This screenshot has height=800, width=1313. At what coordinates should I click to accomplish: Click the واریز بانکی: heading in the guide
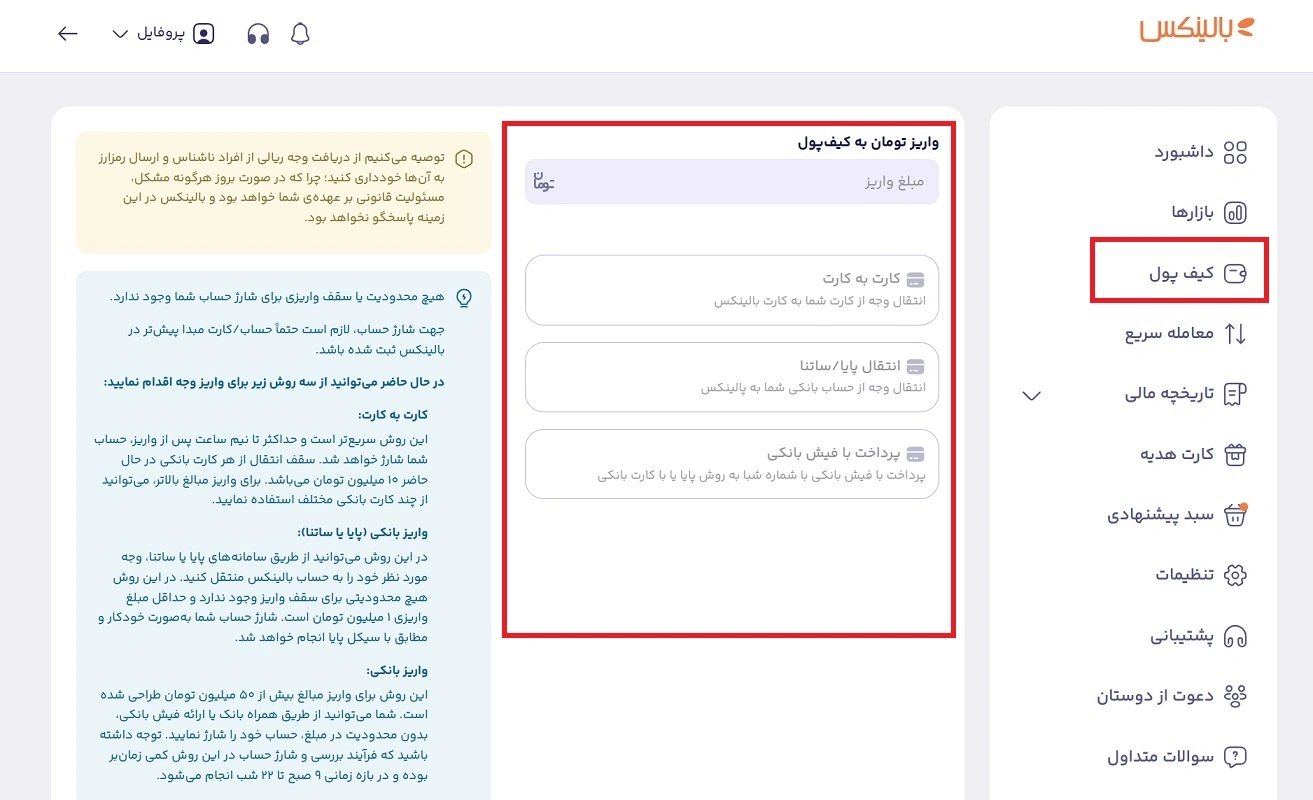pos(397,671)
